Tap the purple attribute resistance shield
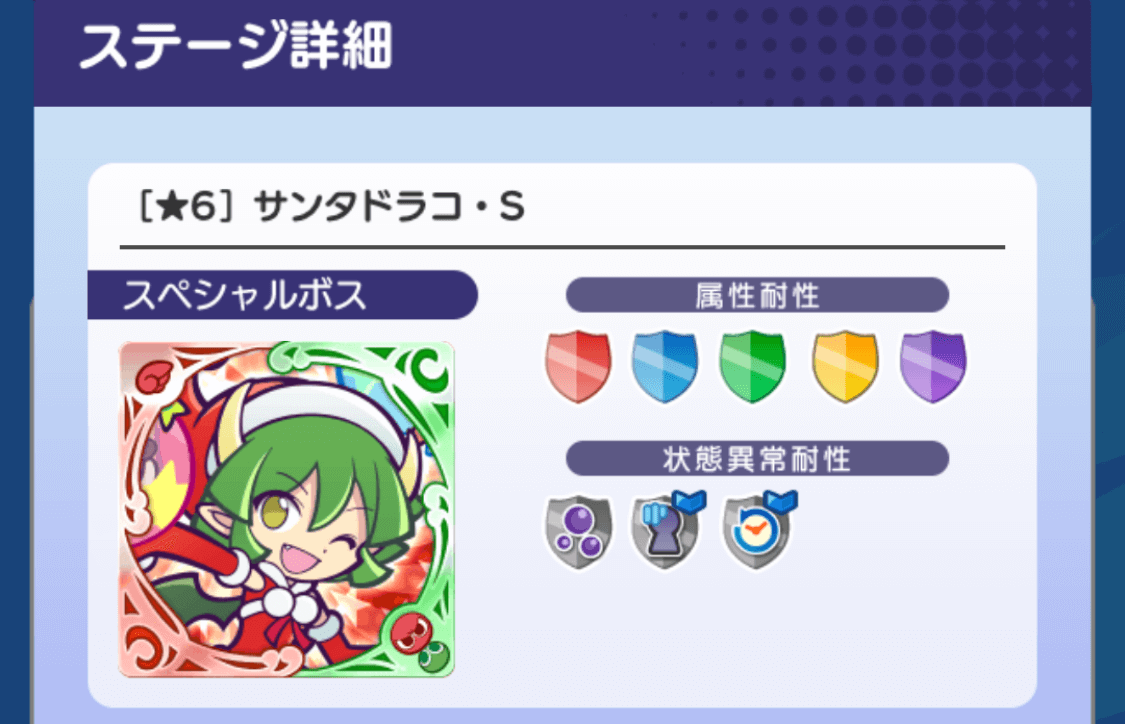The width and height of the screenshot is (1125, 724). coord(933,367)
